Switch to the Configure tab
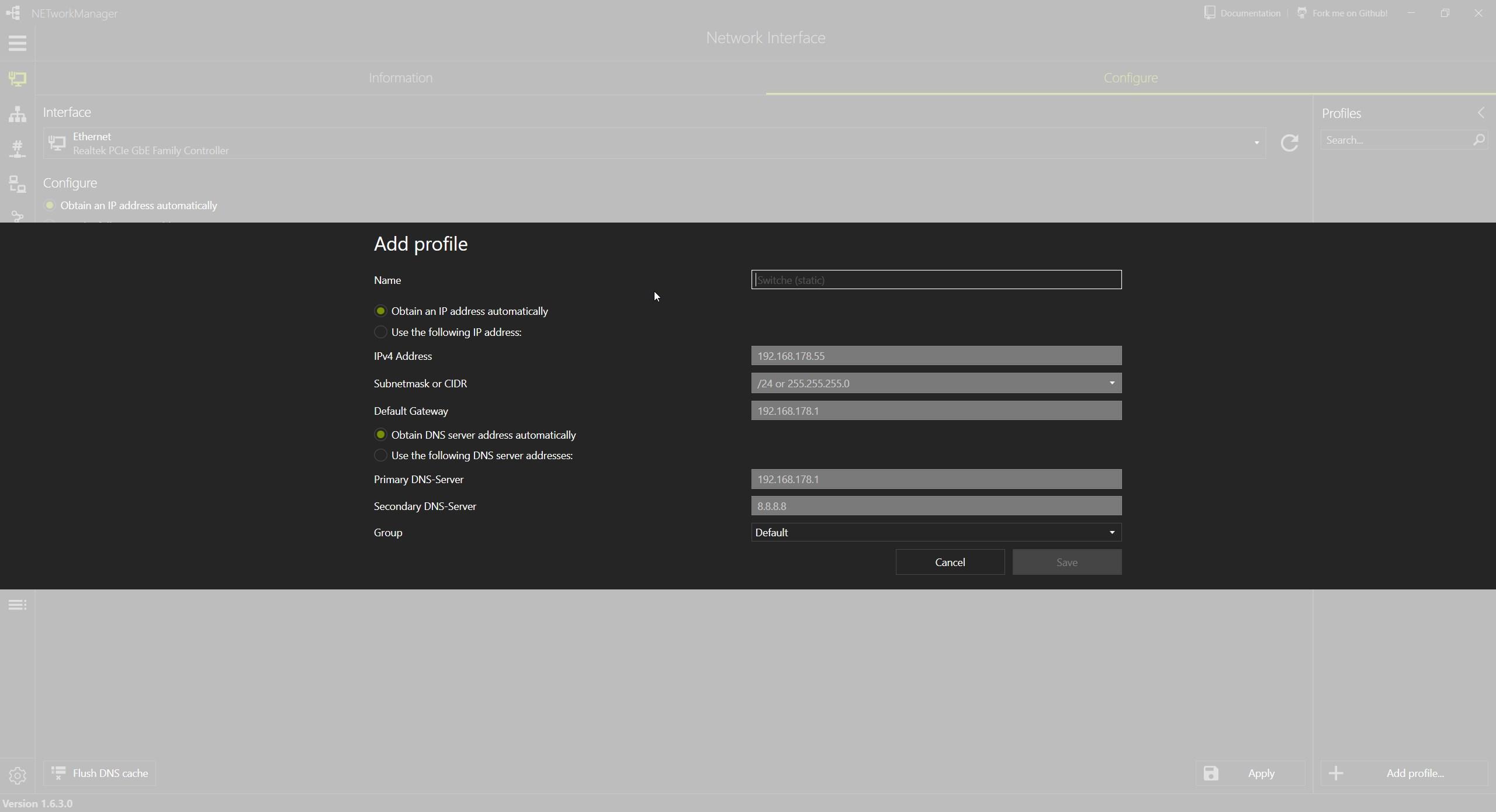Viewport: 1496px width, 812px height. (x=1130, y=78)
